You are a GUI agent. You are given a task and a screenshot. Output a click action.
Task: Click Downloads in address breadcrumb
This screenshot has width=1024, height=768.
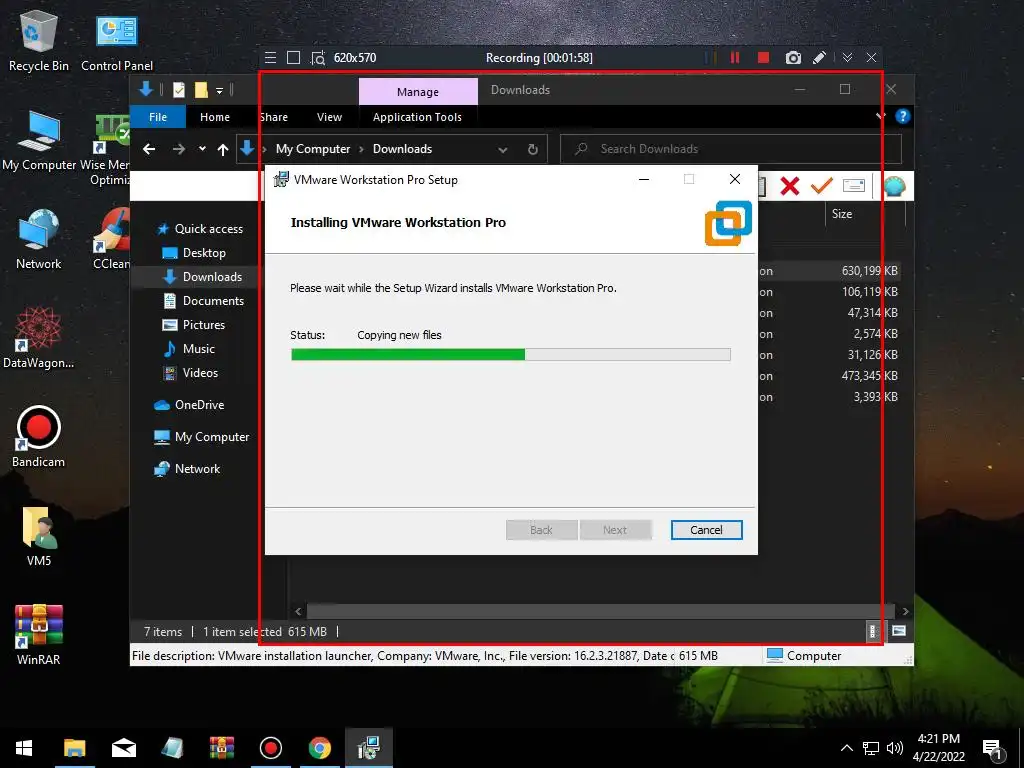tap(402, 149)
